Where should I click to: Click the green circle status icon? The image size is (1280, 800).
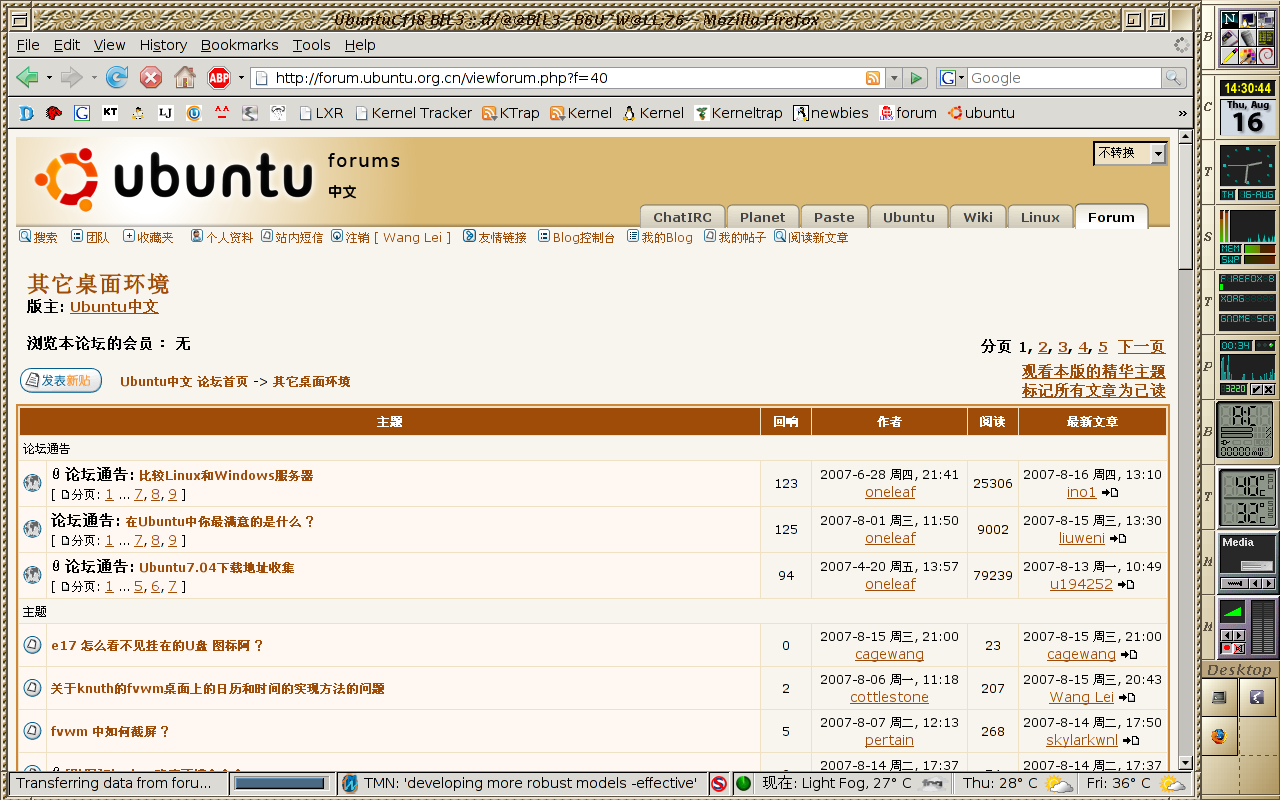743,784
